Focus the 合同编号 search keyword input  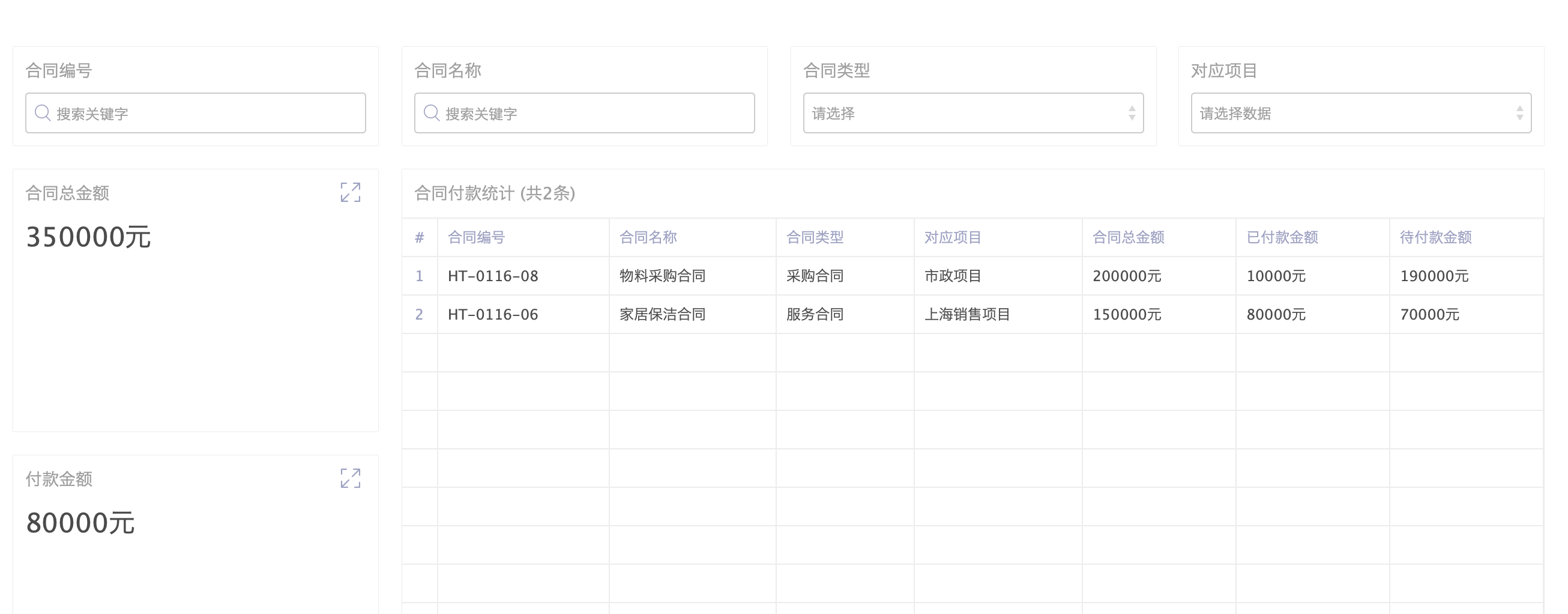(195, 113)
